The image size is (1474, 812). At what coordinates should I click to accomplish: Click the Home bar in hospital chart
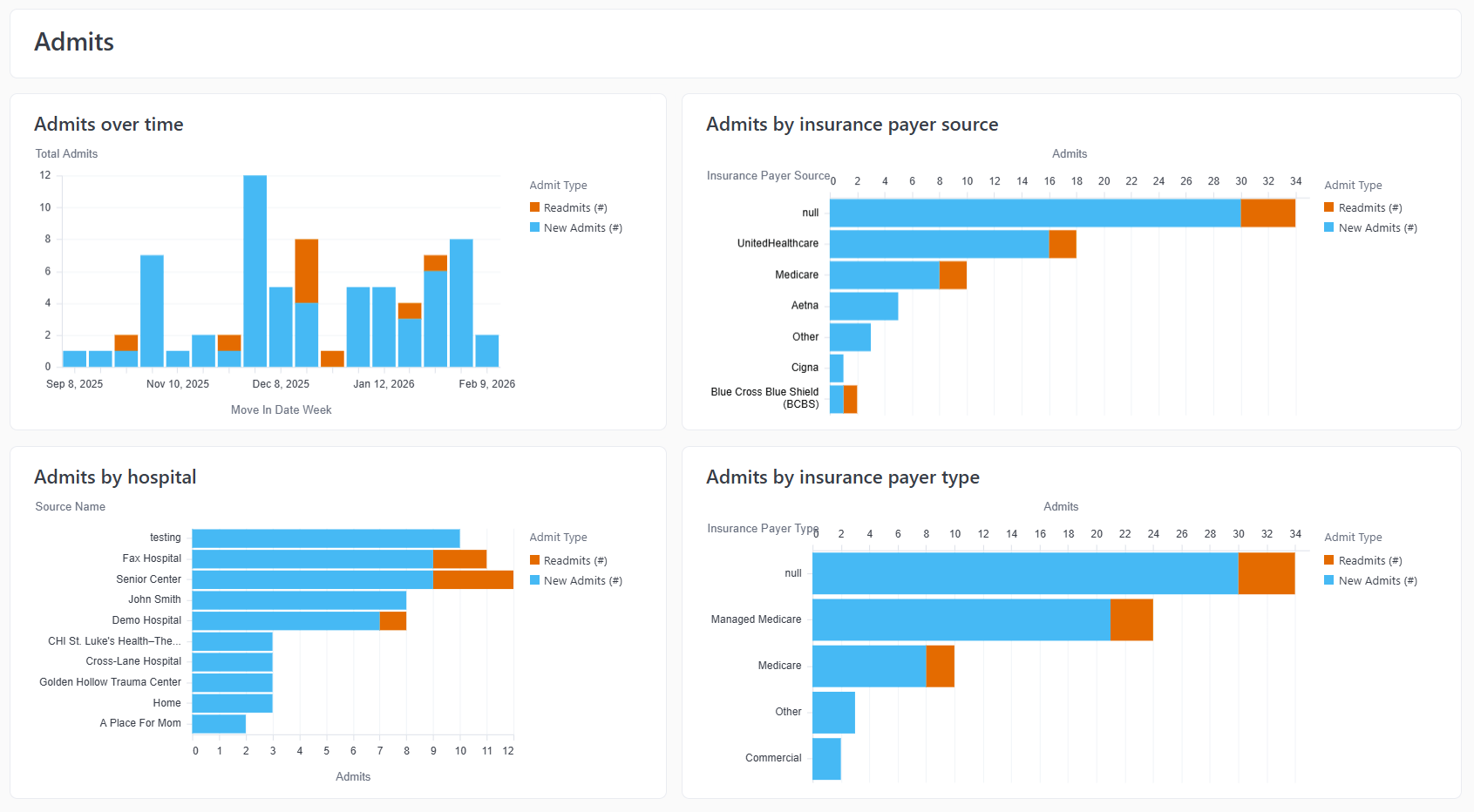point(233,703)
